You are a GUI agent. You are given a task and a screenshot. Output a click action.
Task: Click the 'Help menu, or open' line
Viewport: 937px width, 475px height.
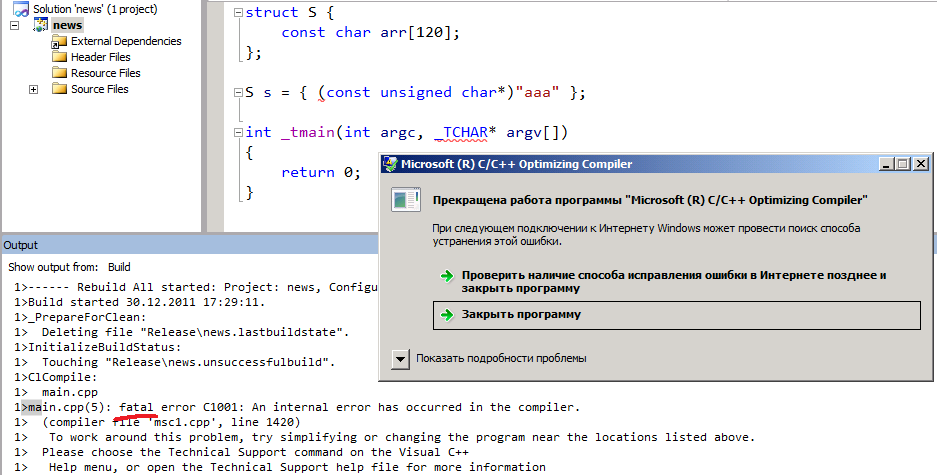pos(280,467)
